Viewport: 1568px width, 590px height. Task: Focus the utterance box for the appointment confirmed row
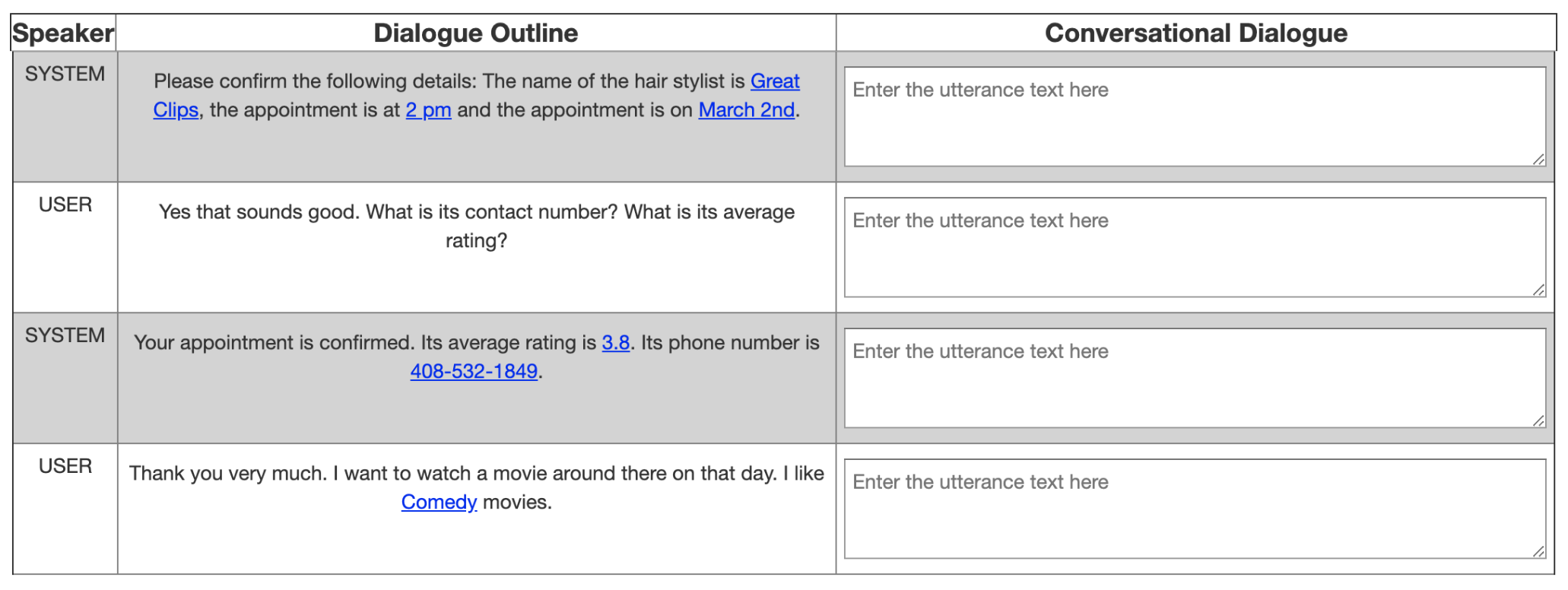(x=1194, y=378)
